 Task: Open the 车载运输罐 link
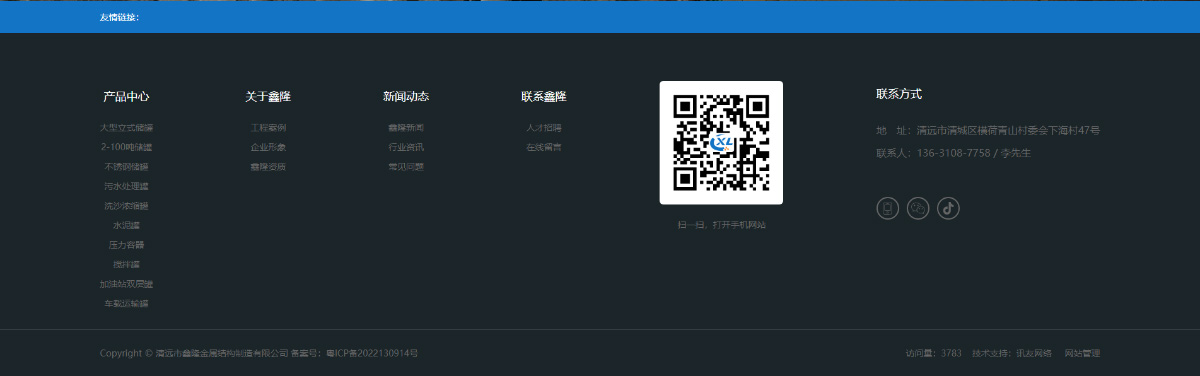click(x=126, y=303)
